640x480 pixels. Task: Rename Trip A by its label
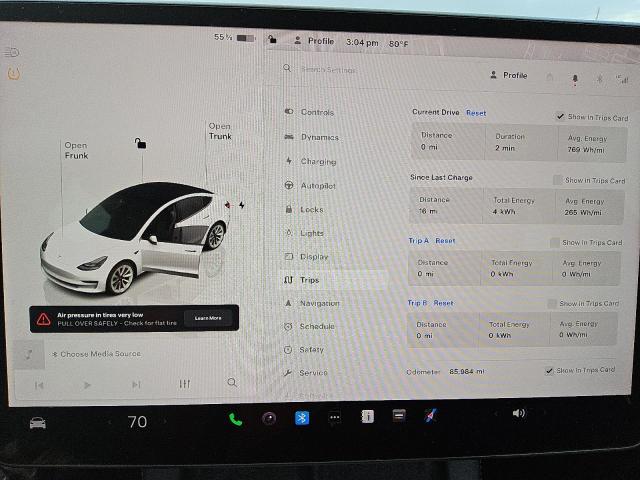pyautogui.click(x=418, y=240)
